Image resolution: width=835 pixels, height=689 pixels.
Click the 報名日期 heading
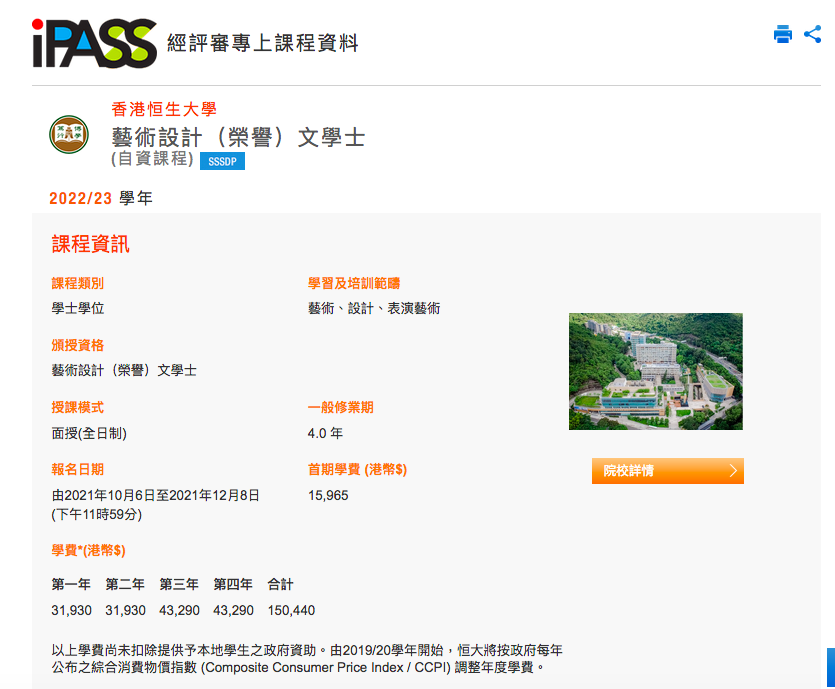pos(77,469)
